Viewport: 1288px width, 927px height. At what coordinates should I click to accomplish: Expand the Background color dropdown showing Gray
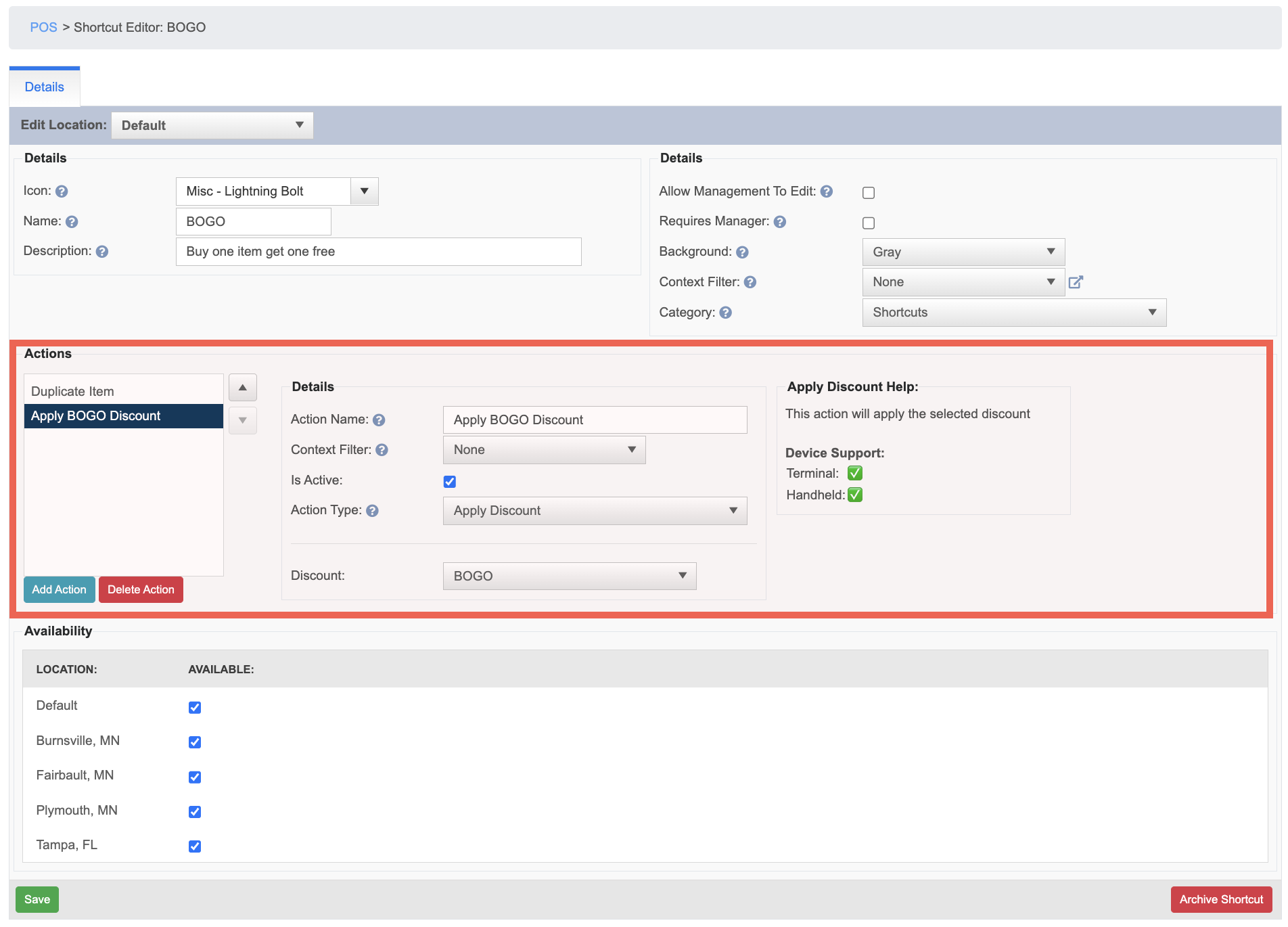click(x=963, y=252)
